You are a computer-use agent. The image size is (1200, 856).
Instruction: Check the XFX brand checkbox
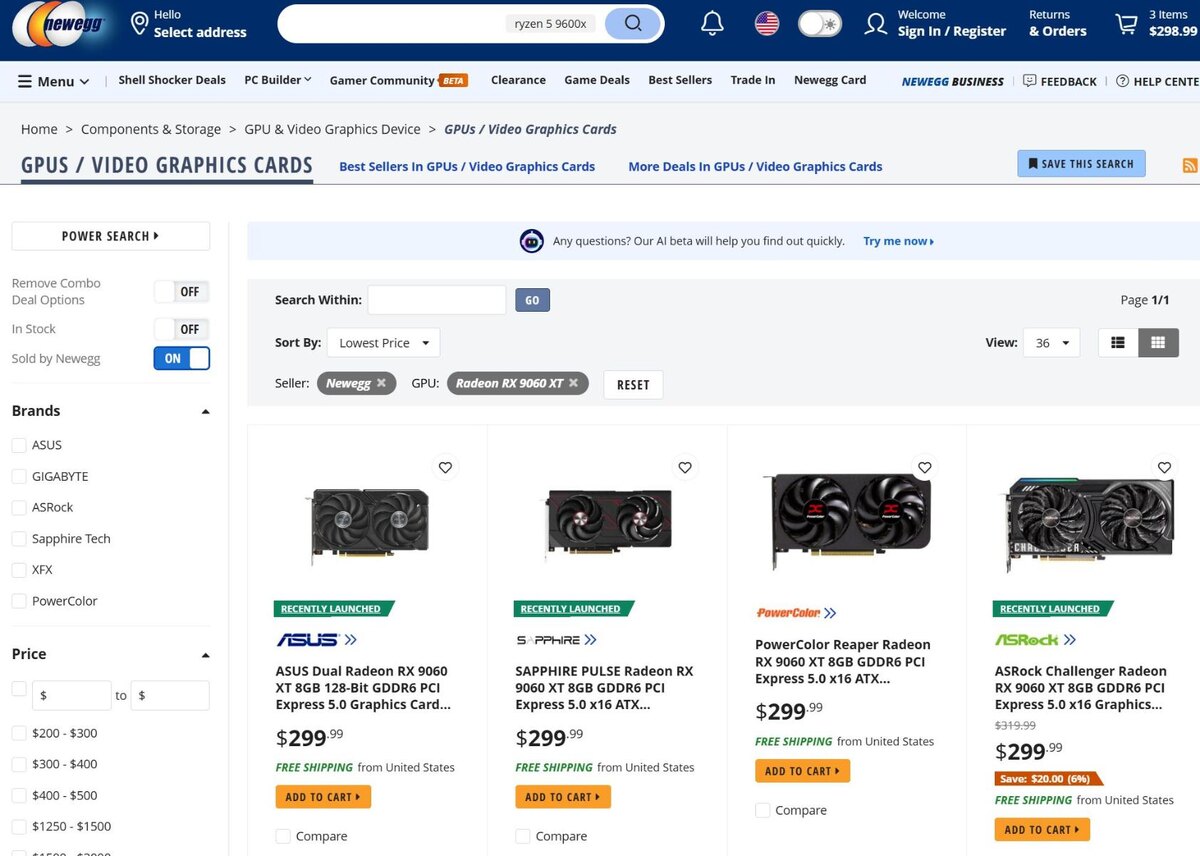[x=19, y=570]
